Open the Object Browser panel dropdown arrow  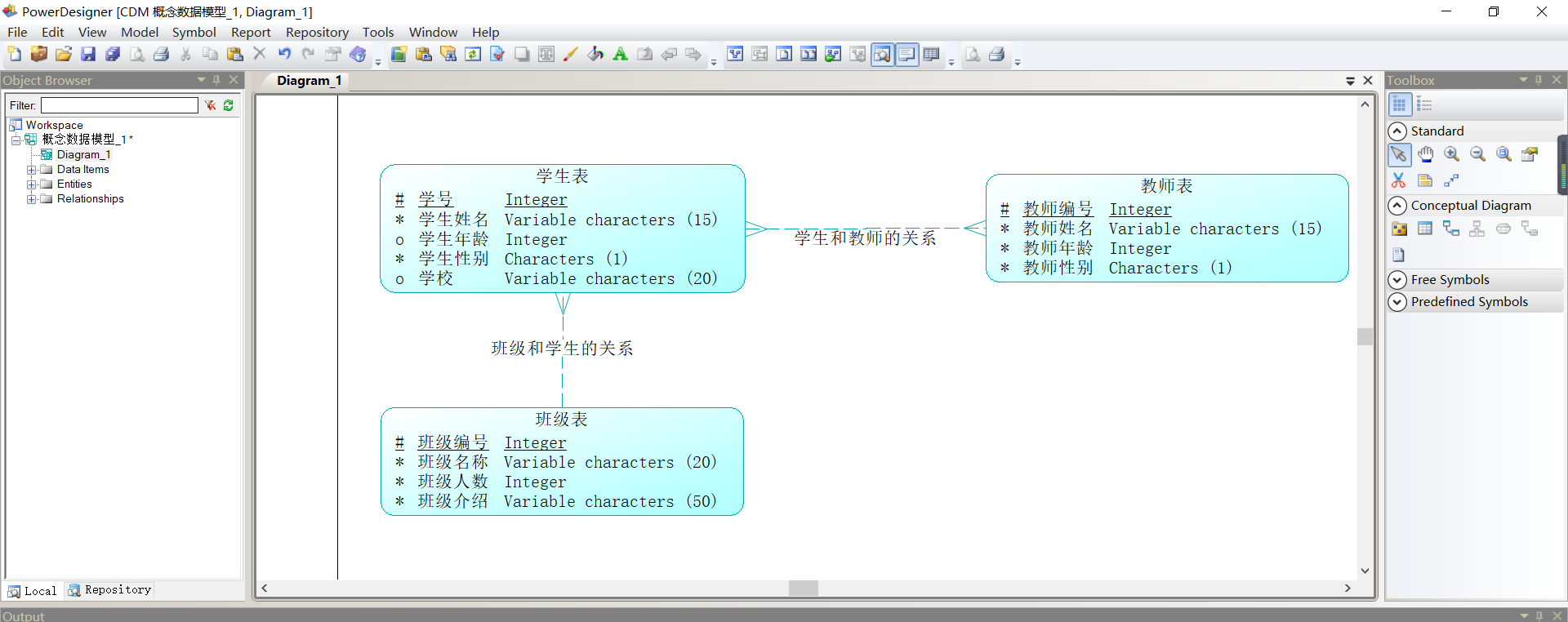tap(201, 80)
